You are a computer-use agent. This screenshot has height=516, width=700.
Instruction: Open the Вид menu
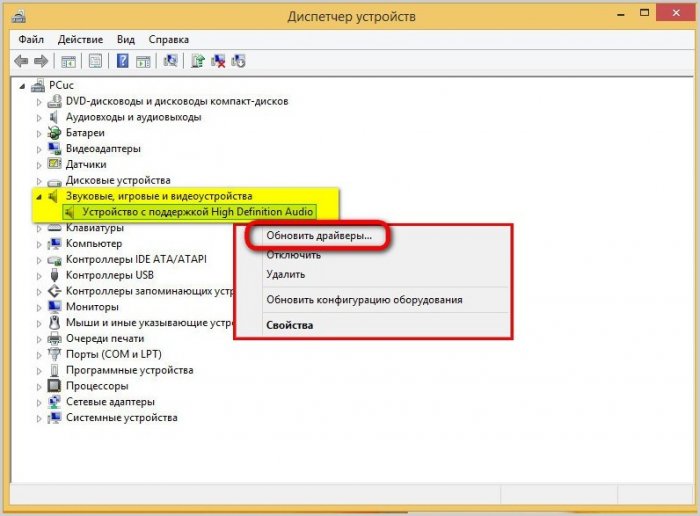pyautogui.click(x=125, y=39)
